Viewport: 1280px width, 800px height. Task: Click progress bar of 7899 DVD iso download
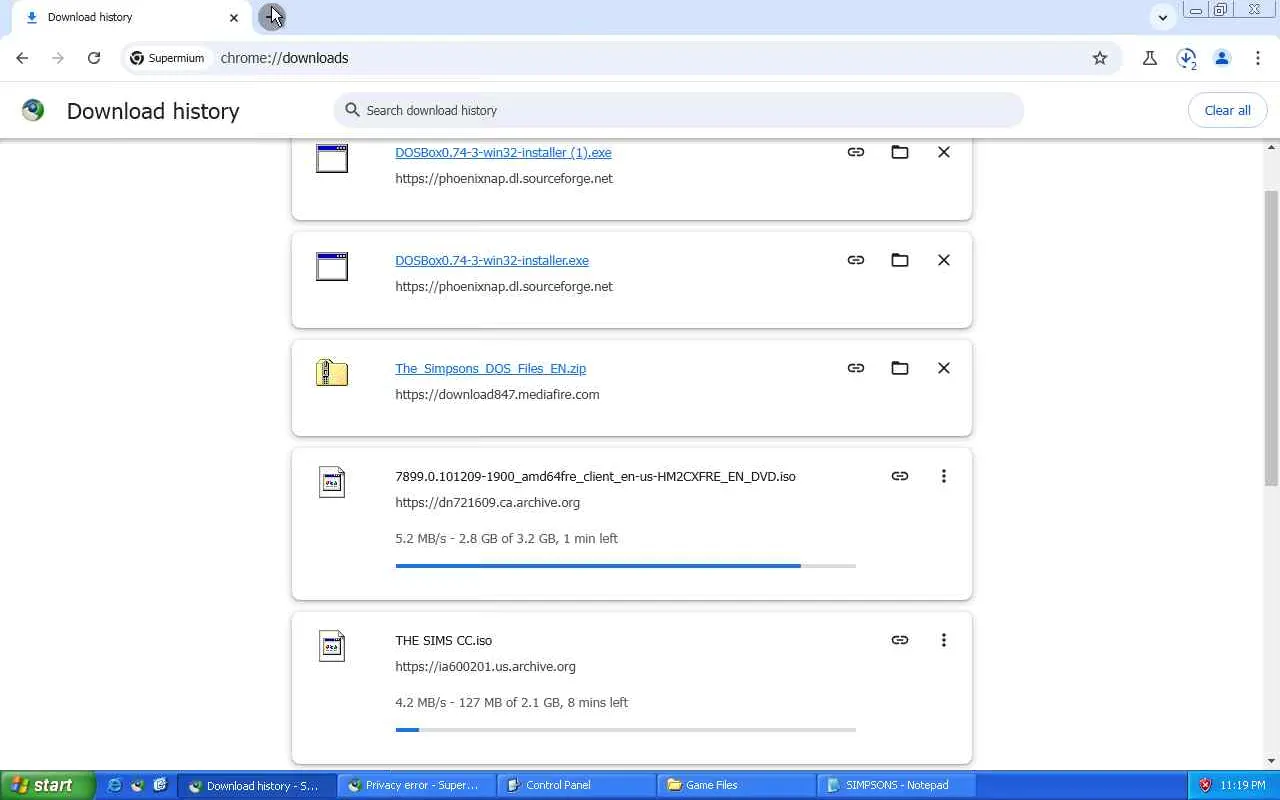tap(625, 566)
